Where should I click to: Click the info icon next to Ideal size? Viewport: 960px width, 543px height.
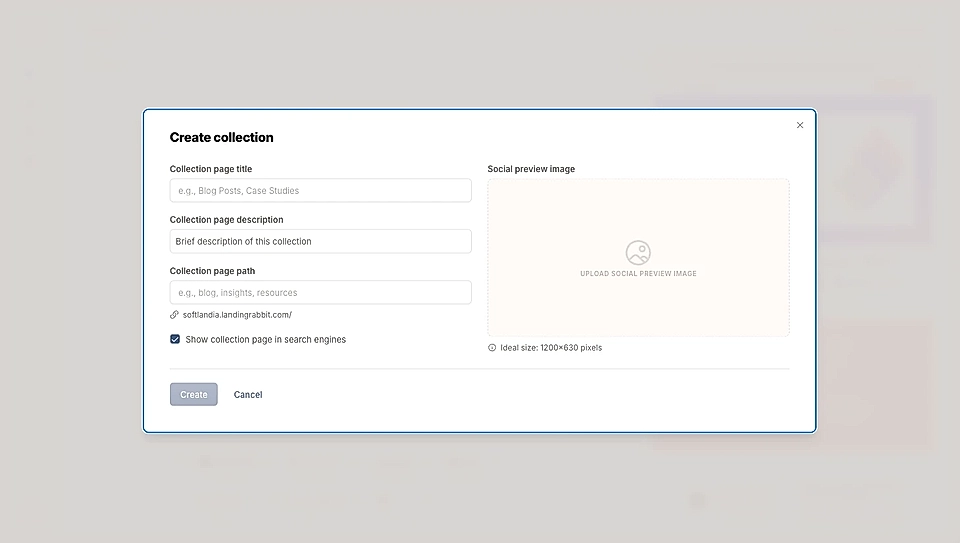click(492, 348)
